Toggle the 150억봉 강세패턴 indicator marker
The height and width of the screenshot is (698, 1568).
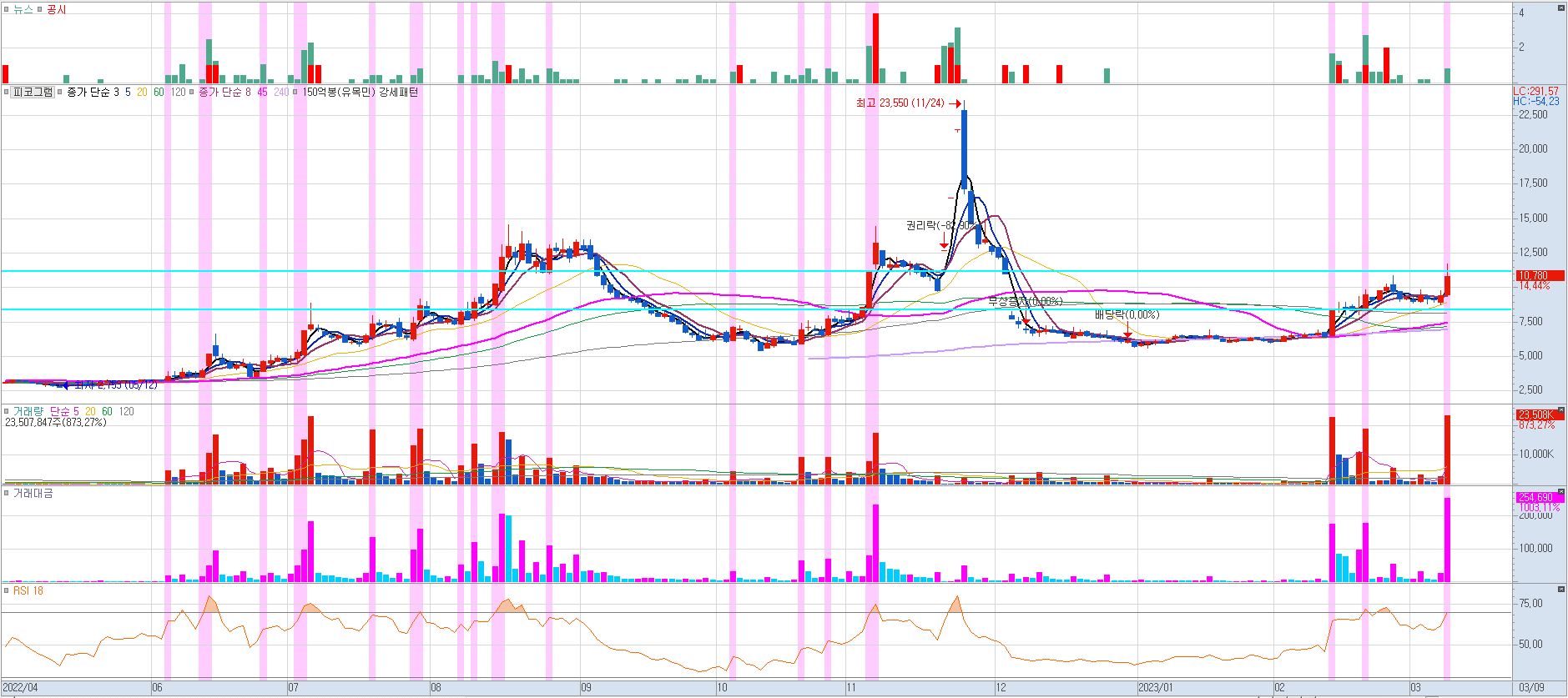tap(295, 92)
